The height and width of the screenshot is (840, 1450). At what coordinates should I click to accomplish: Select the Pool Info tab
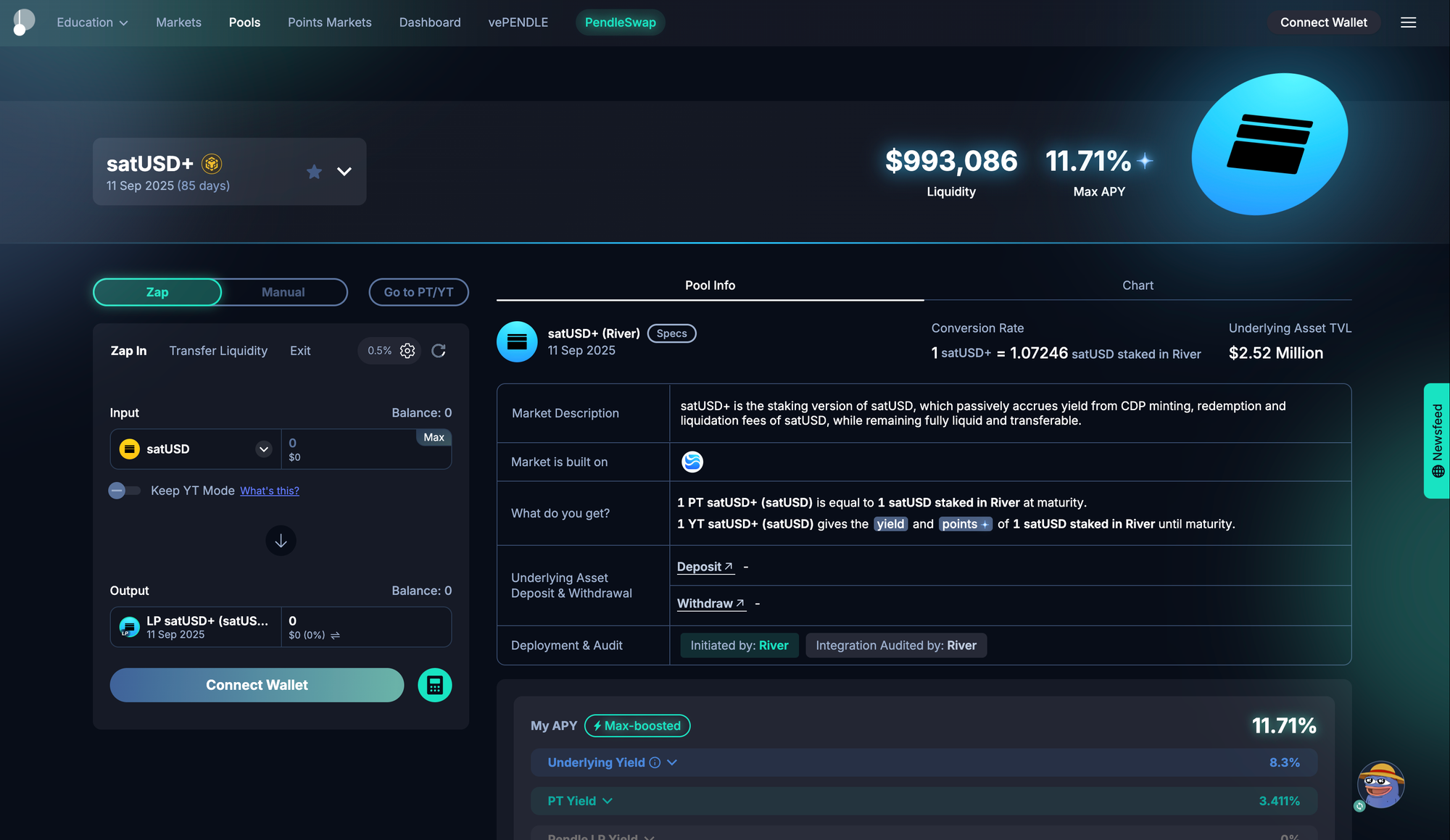(710, 286)
